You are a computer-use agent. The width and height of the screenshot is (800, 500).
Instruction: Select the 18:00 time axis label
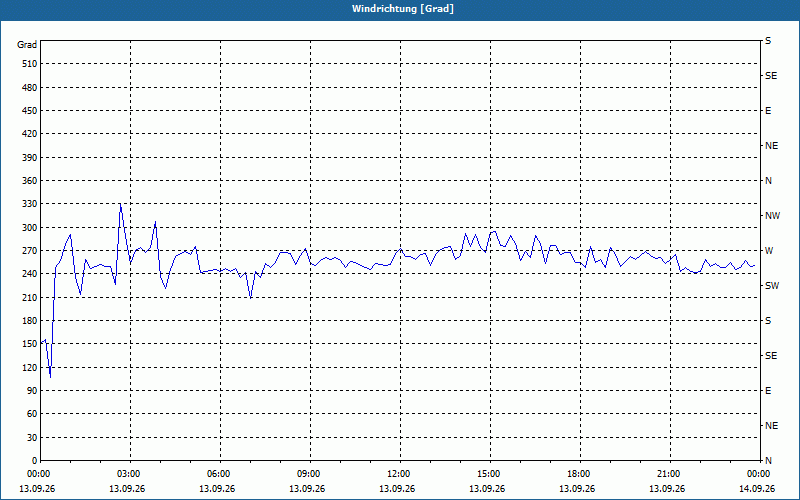click(580, 474)
